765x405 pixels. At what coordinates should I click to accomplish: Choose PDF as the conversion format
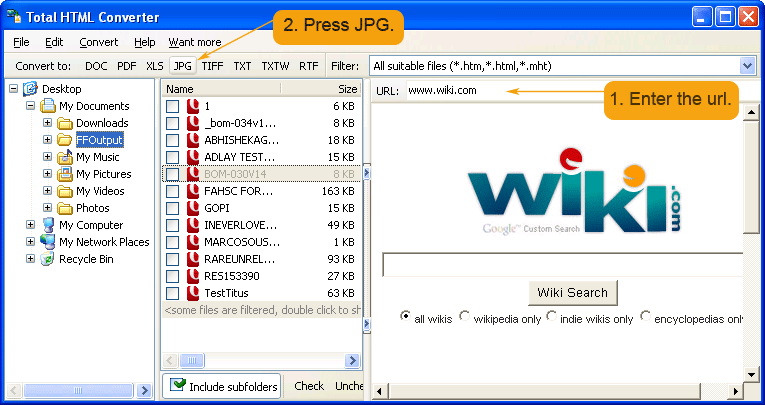tap(126, 66)
